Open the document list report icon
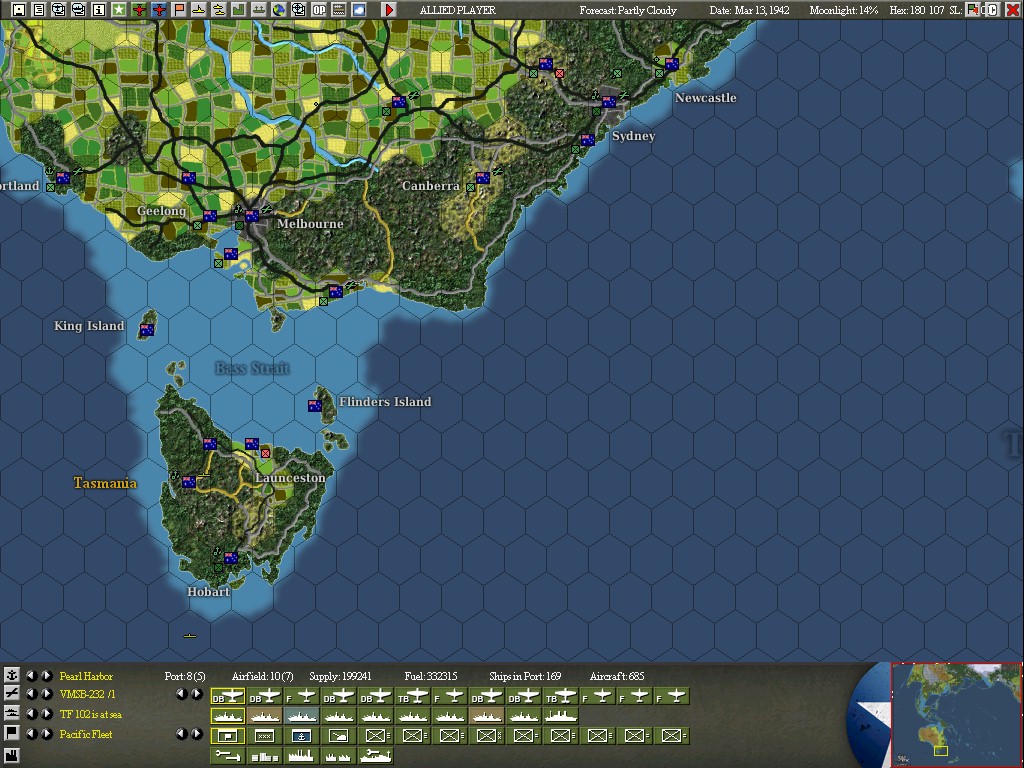This screenshot has height=768, width=1024. coord(39,10)
